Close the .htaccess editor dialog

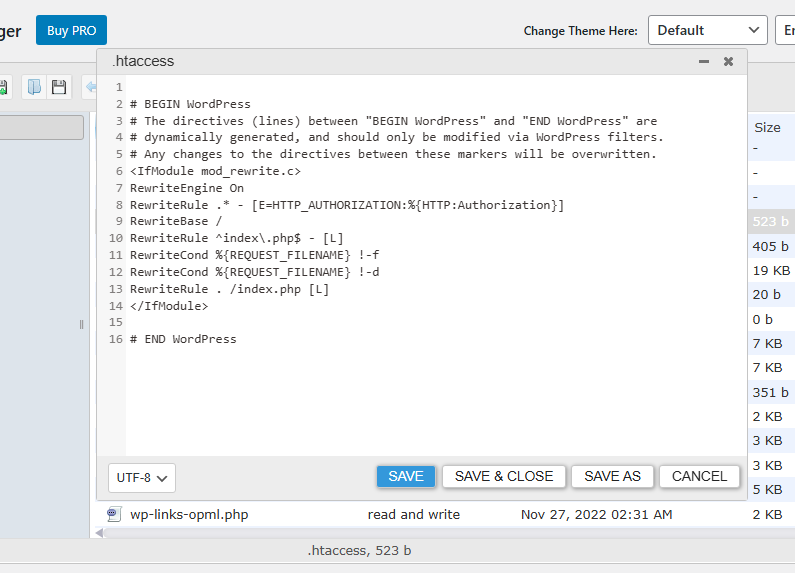tap(728, 61)
